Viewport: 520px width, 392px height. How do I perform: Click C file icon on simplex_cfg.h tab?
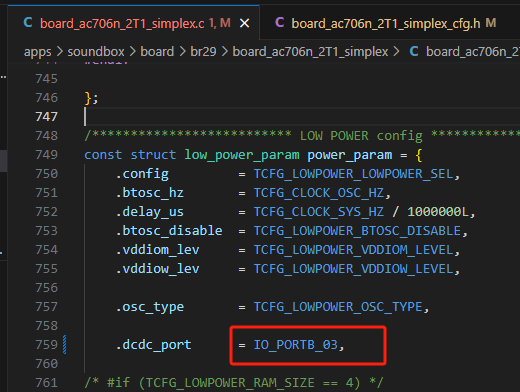[x=279, y=23]
